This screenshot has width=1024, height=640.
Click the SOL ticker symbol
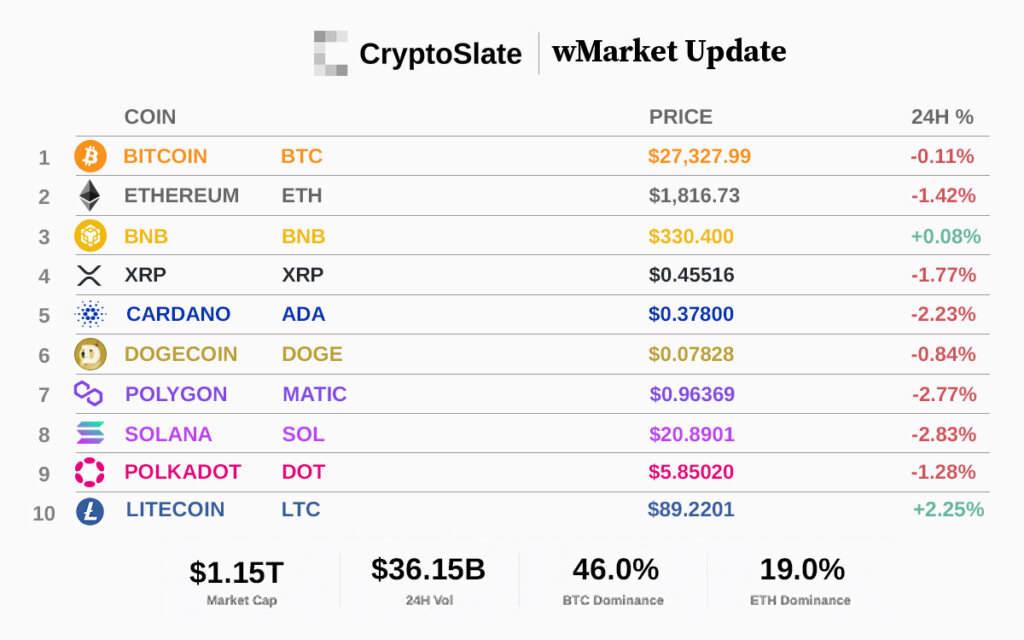click(x=303, y=434)
